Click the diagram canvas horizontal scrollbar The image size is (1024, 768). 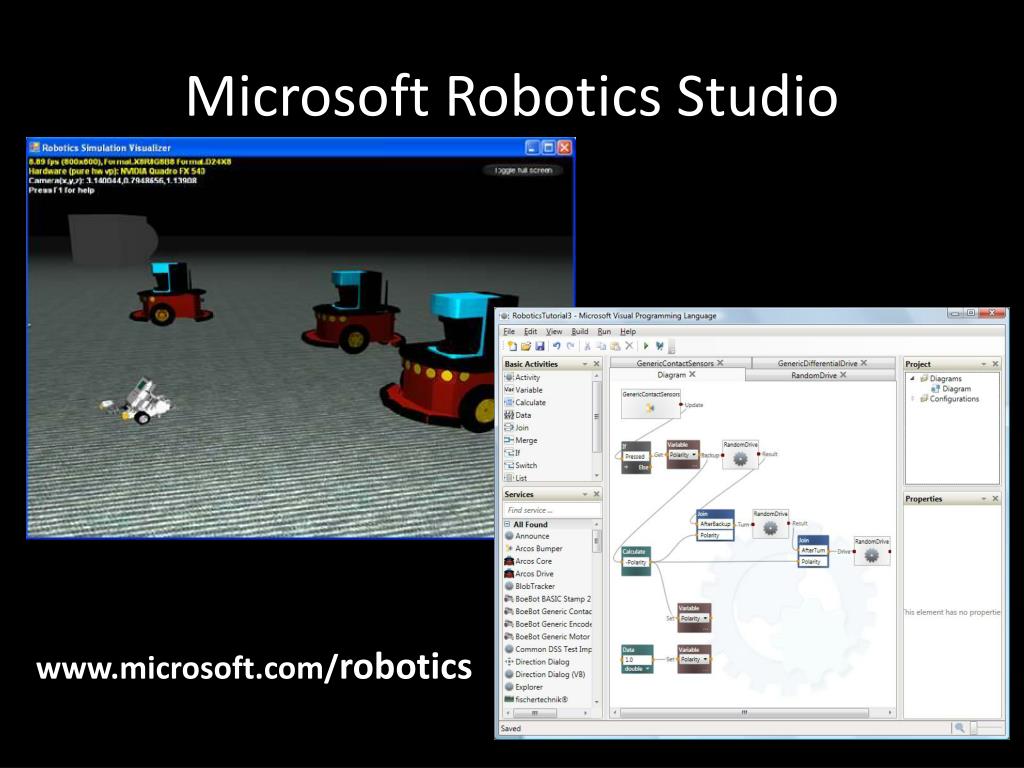[x=744, y=713]
